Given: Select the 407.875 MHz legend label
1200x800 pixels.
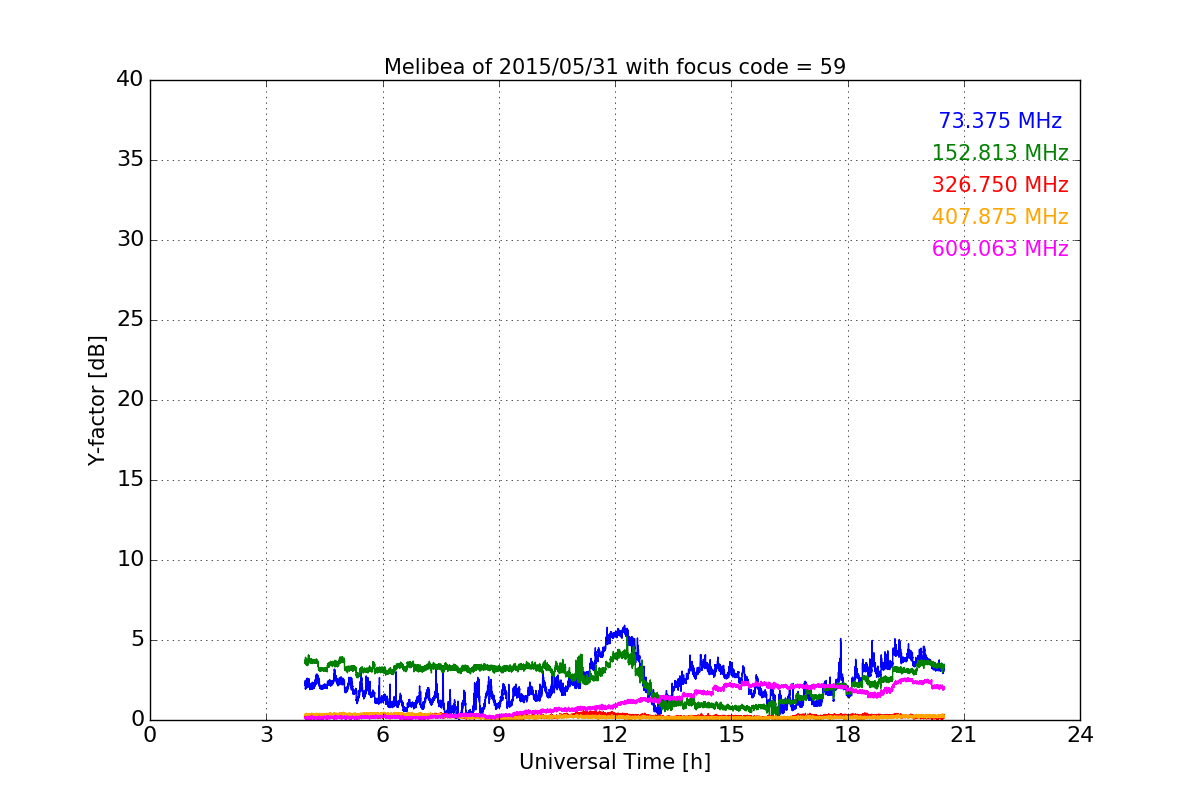Looking at the screenshot, I should tap(1000, 217).
